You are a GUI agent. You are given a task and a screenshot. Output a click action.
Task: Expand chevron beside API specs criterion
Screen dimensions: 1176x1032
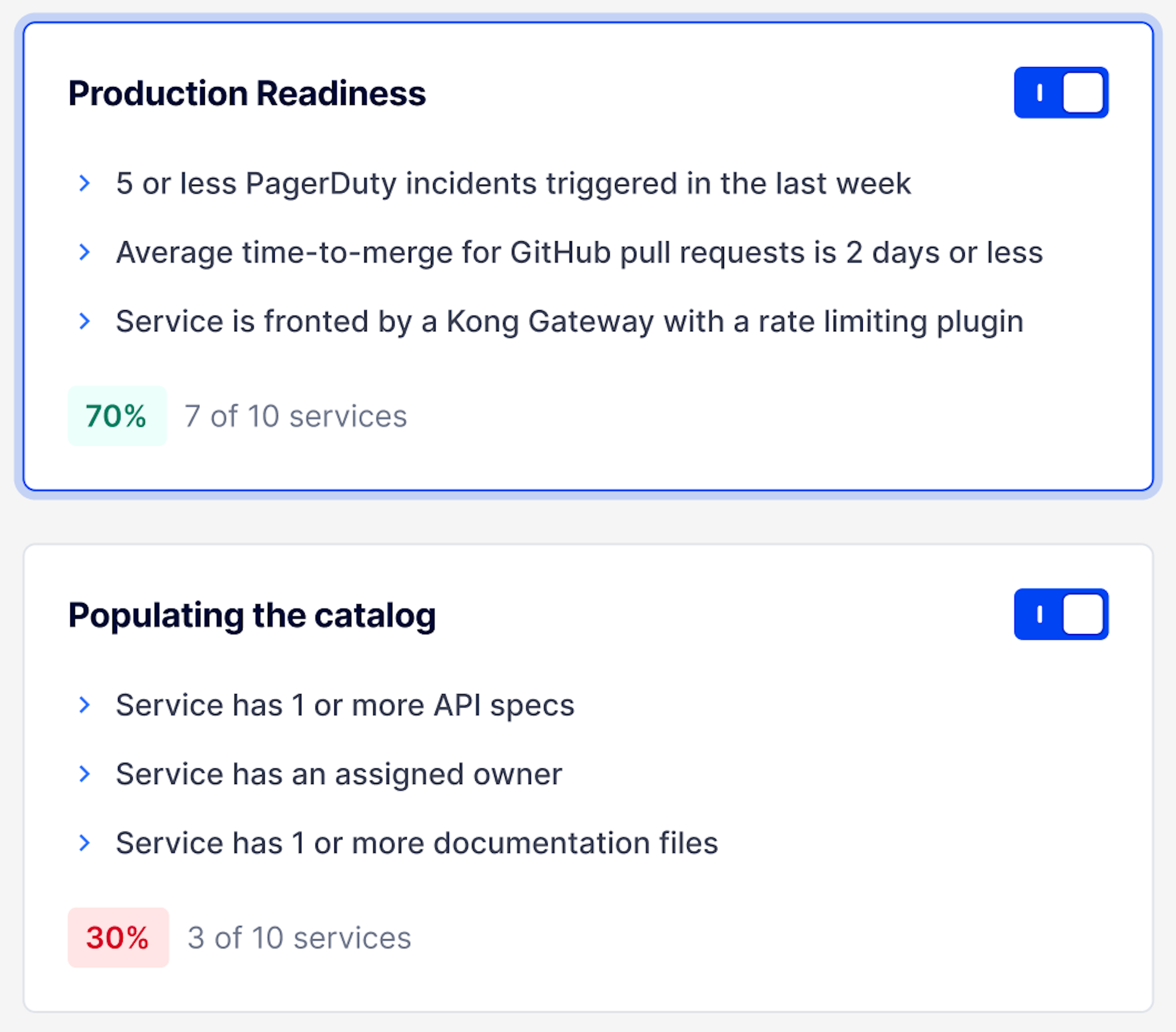click(x=85, y=705)
